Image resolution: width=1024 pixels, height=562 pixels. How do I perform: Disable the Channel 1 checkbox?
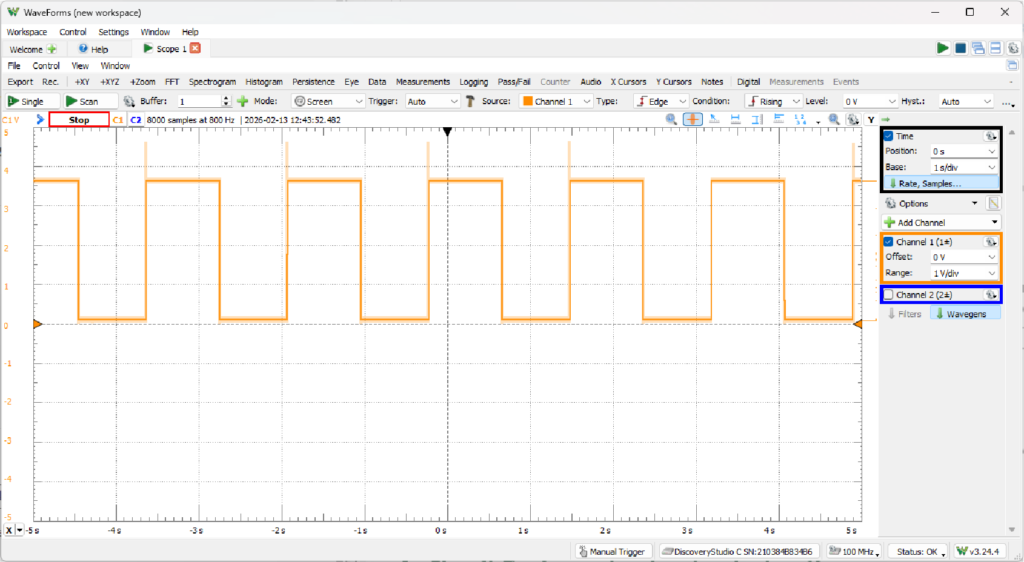pos(888,242)
